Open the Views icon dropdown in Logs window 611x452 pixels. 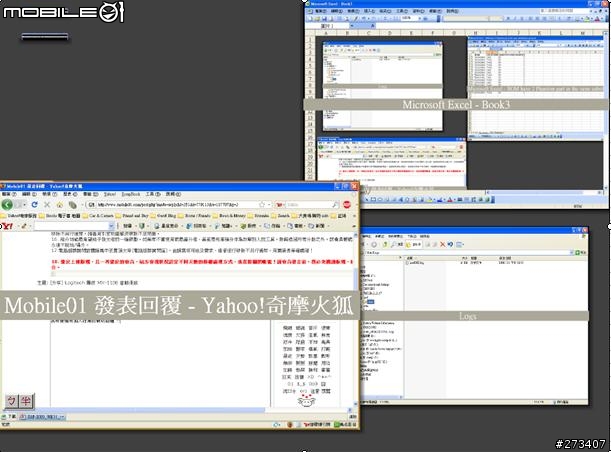460,244
